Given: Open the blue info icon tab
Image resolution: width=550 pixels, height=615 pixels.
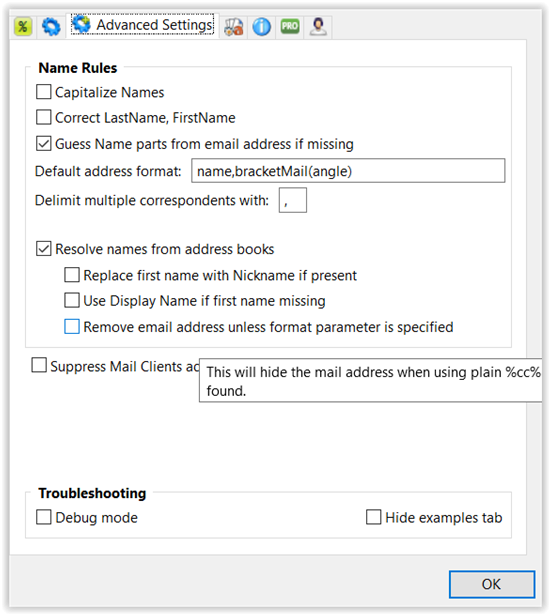Looking at the screenshot, I should pos(261,27).
